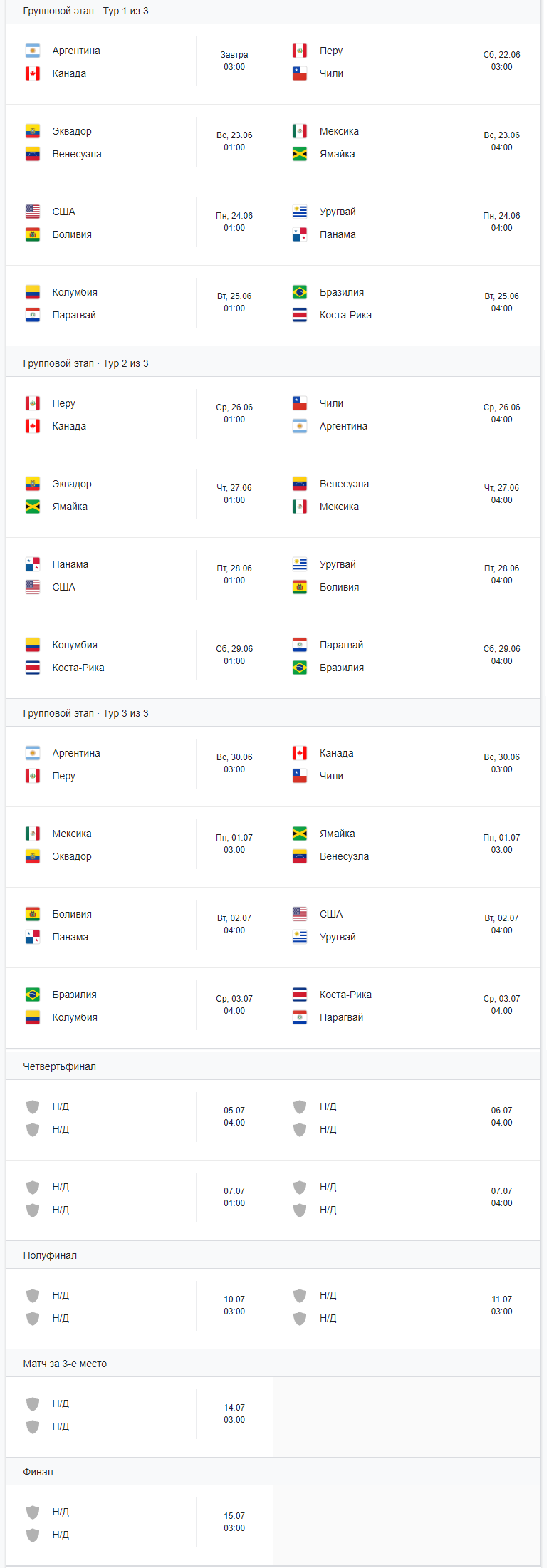Image resolution: width=554 pixels, height=1568 pixels.
Task: Click Paraguay's flag in the Colombia–Paraguay match
Action: coord(33,315)
